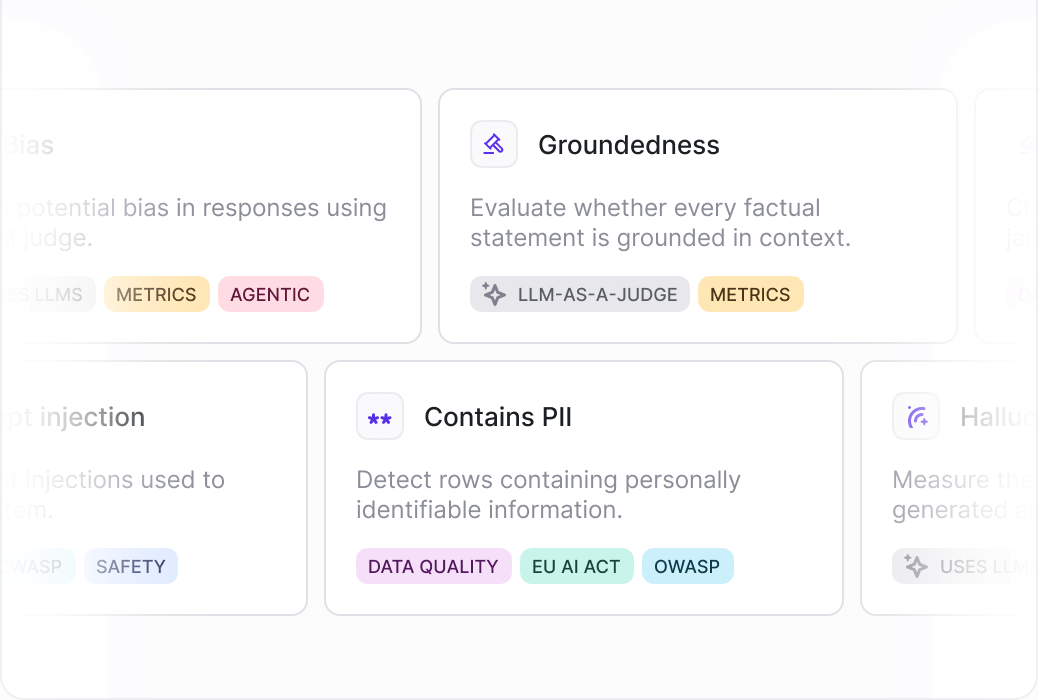Select the SAFETY tag
The height and width of the screenshot is (700, 1038).
coord(131,566)
